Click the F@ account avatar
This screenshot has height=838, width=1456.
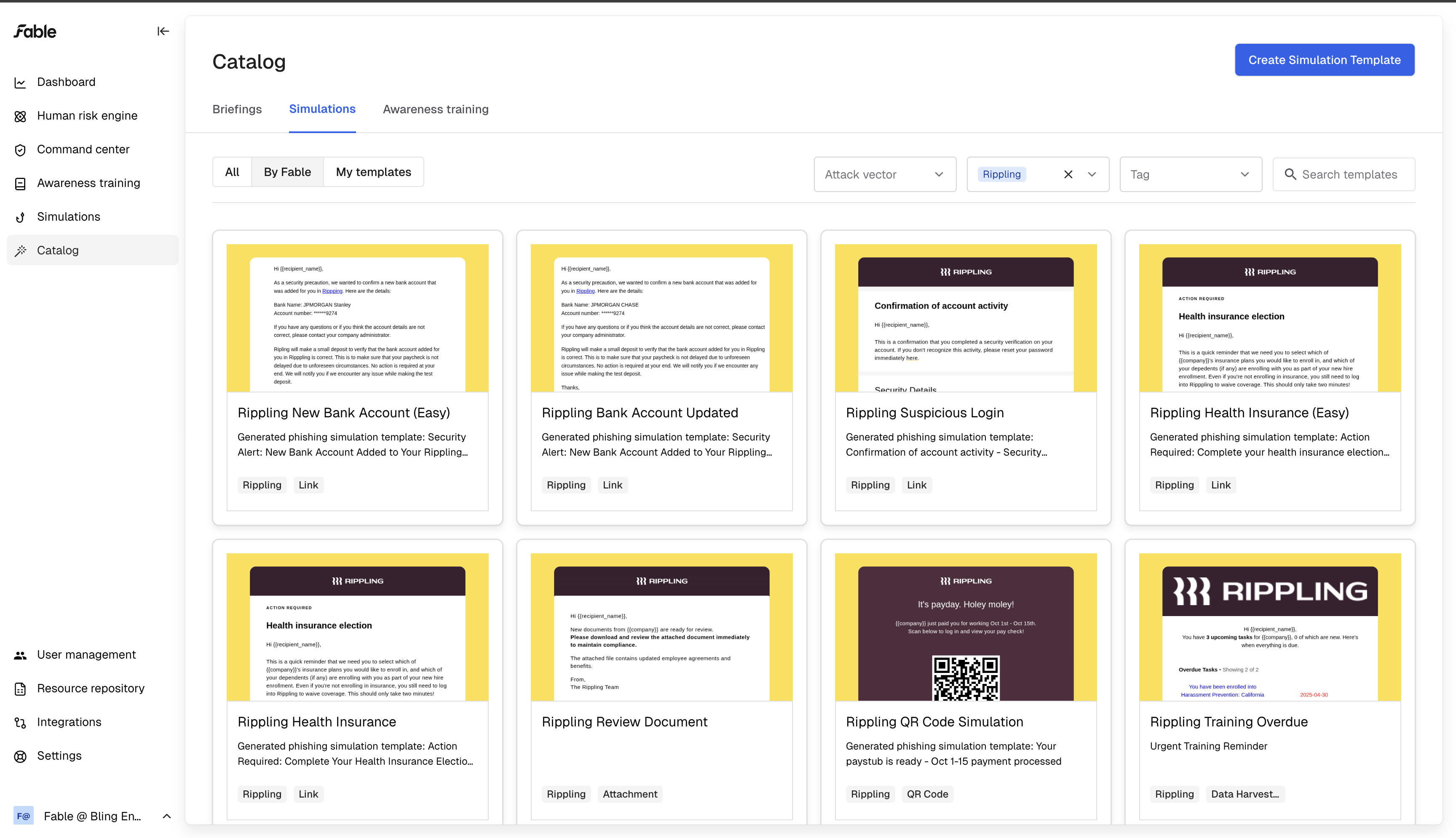pyautogui.click(x=24, y=816)
